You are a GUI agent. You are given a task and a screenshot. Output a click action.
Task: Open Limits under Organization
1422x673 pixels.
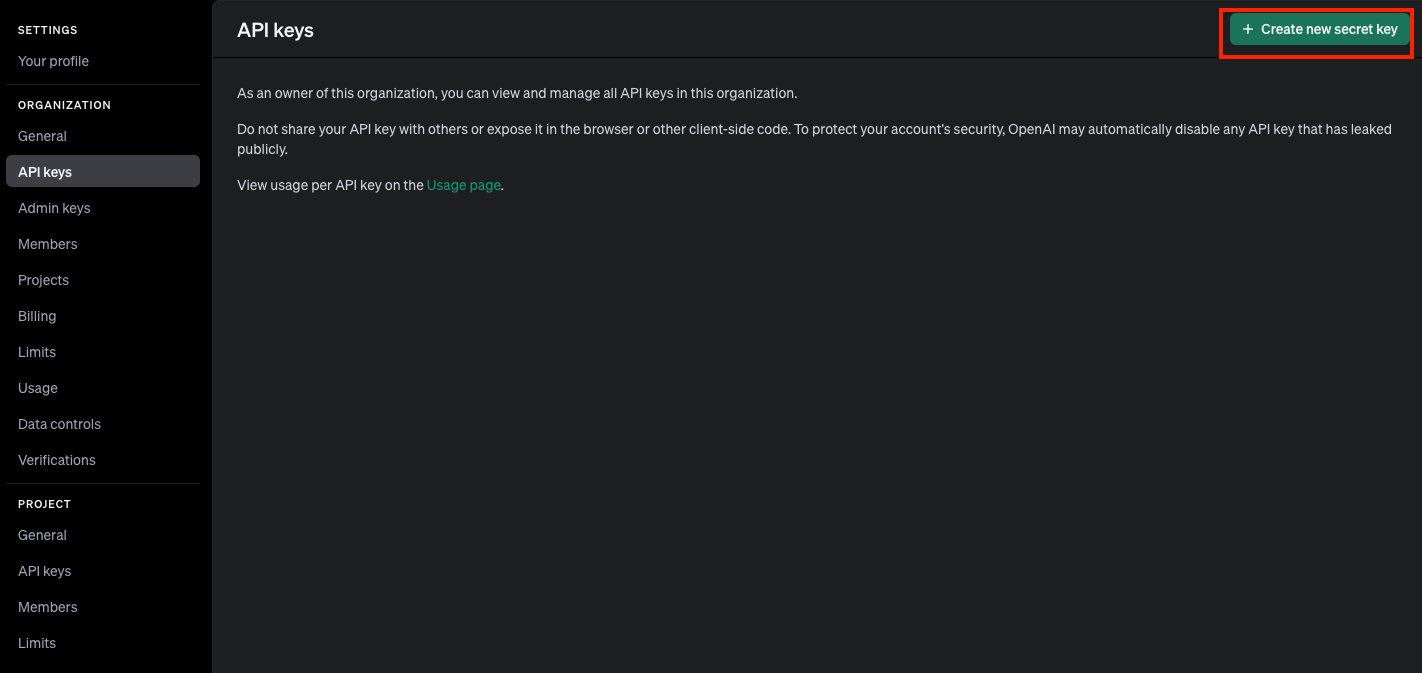[37, 352]
